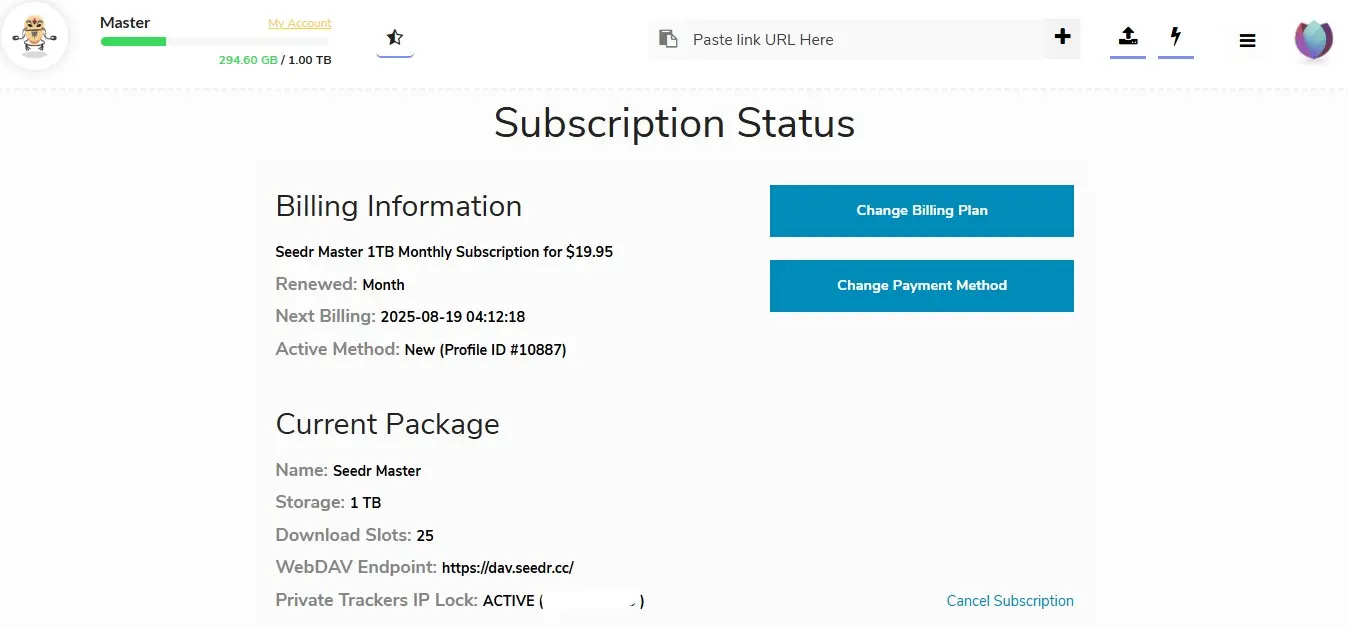Click the Download Slots value 25

425,536
